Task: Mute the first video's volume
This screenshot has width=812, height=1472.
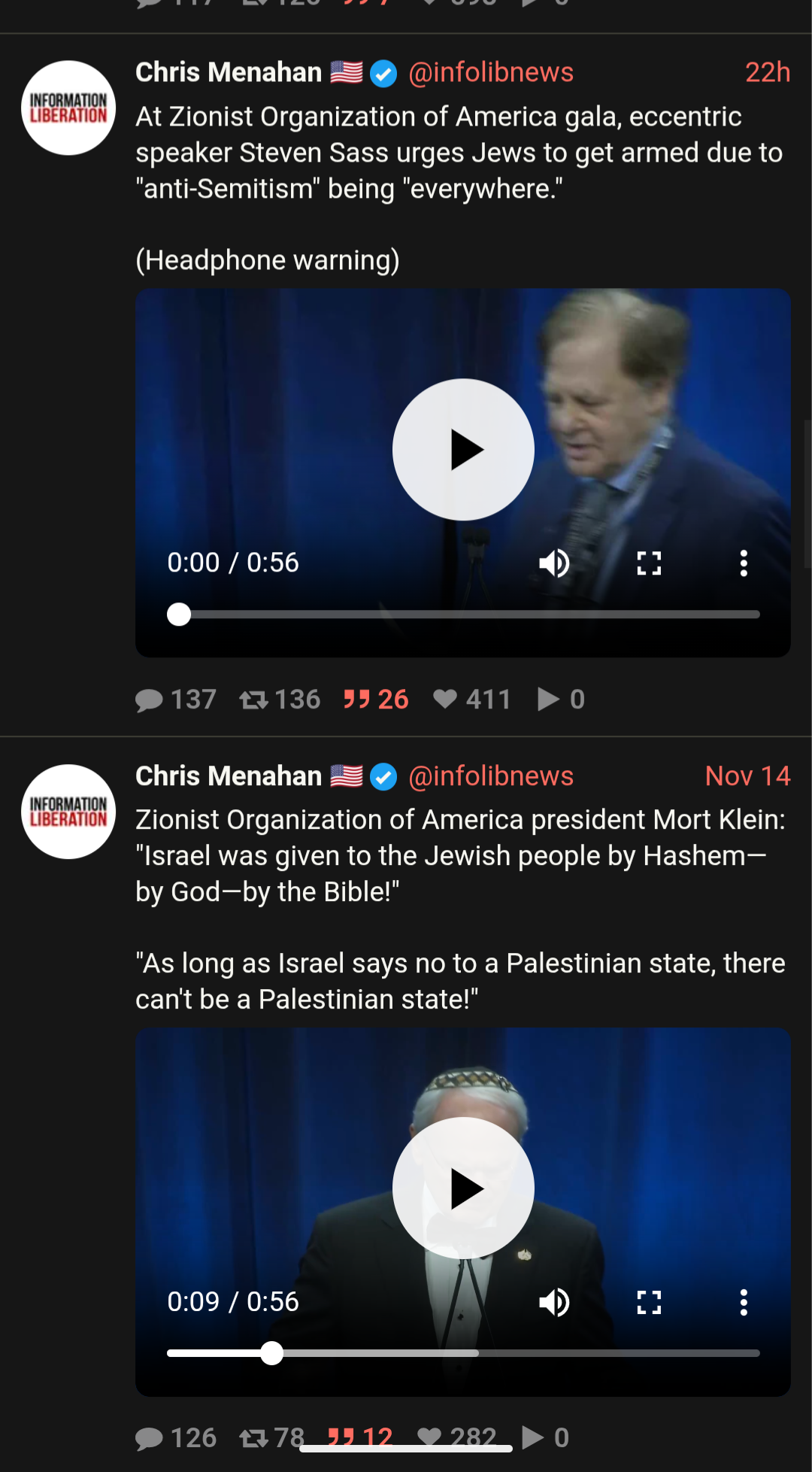Action: click(x=555, y=563)
